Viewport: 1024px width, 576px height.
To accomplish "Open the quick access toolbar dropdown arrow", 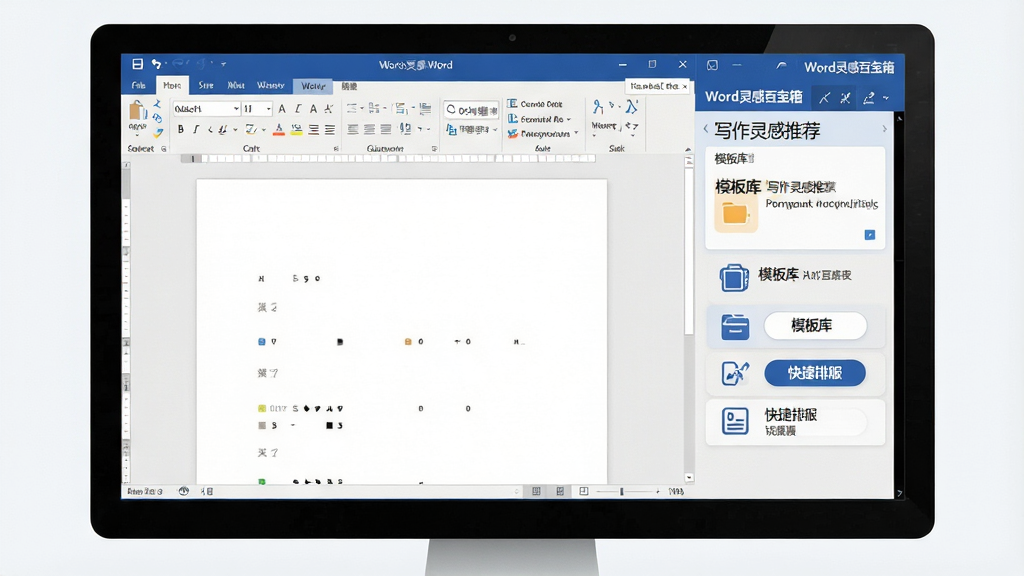I will click(x=223, y=64).
